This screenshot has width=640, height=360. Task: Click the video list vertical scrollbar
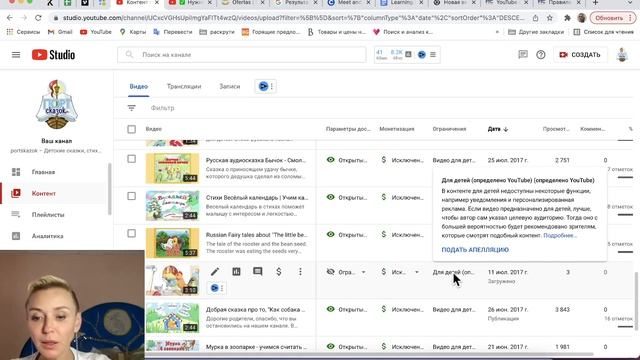coord(635,300)
